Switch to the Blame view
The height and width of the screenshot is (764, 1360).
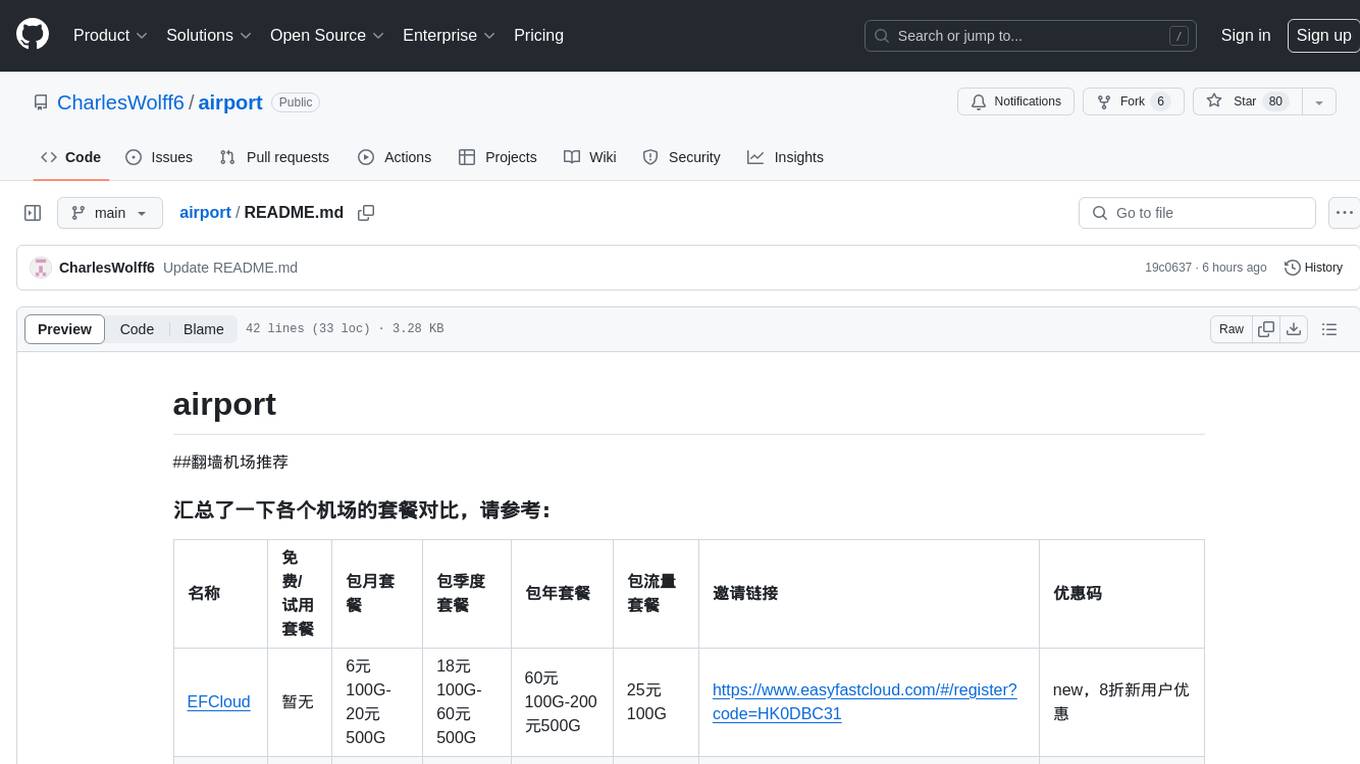pos(203,329)
